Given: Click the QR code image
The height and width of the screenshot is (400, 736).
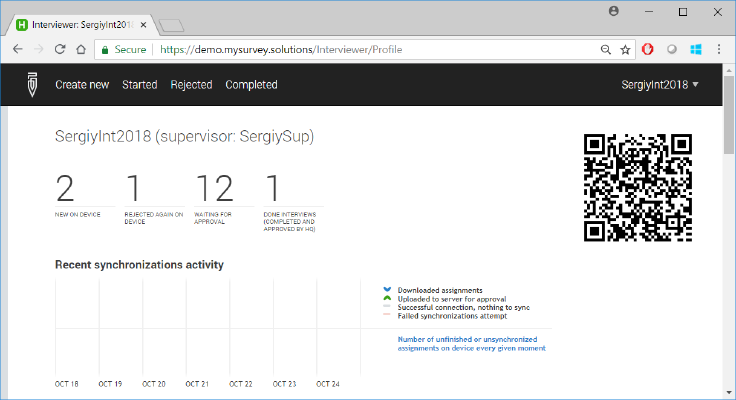Looking at the screenshot, I should coord(637,187).
